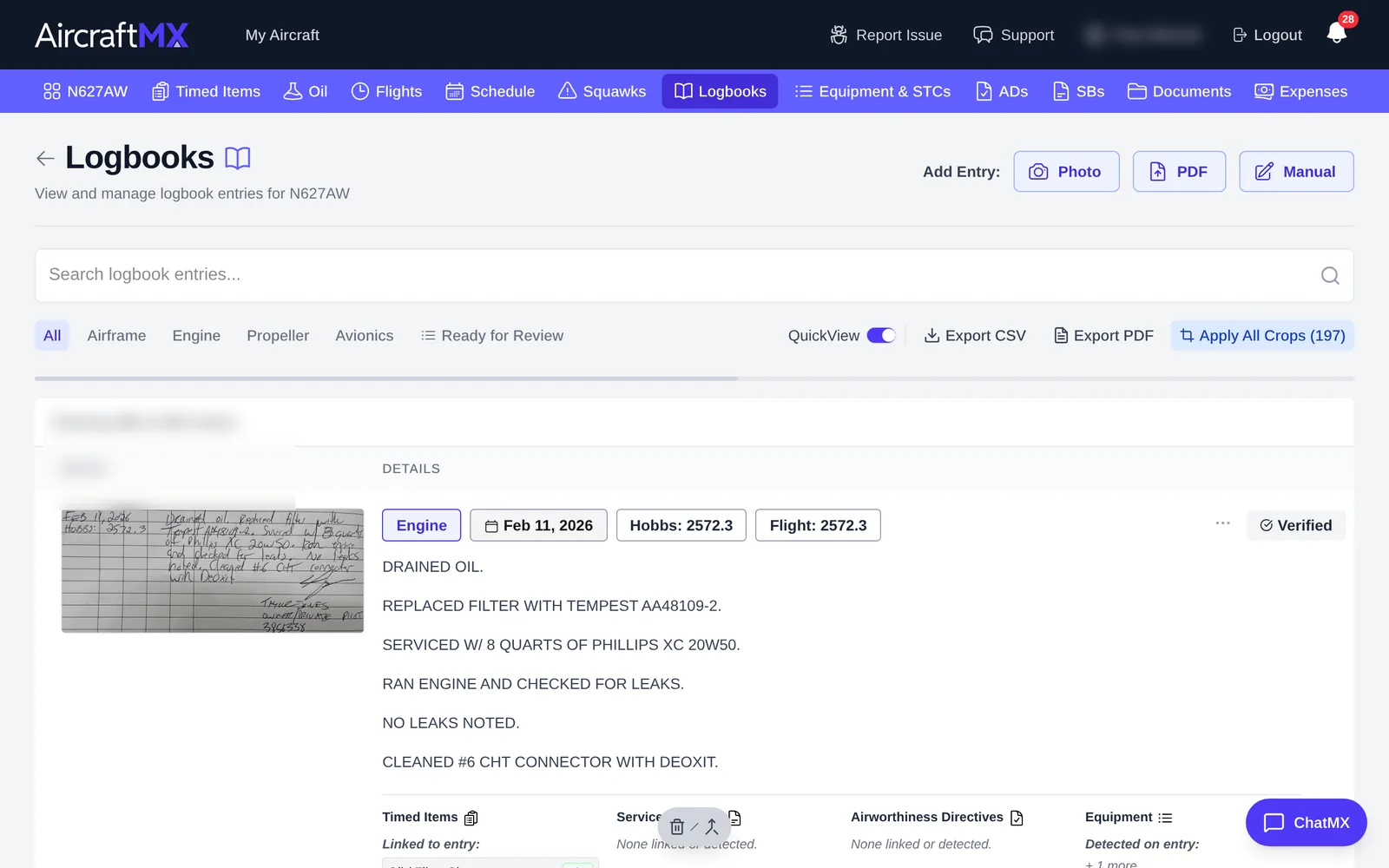Click the Verified status badge
The width and height of the screenshot is (1389, 868).
(1296, 525)
